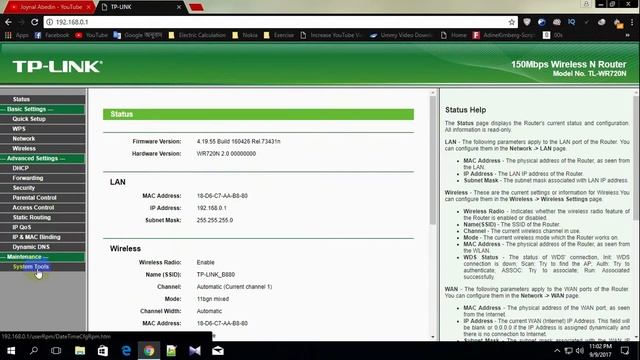The width and height of the screenshot is (640, 360).
Task: Open the YouTube bookmark
Action: pos(91,36)
